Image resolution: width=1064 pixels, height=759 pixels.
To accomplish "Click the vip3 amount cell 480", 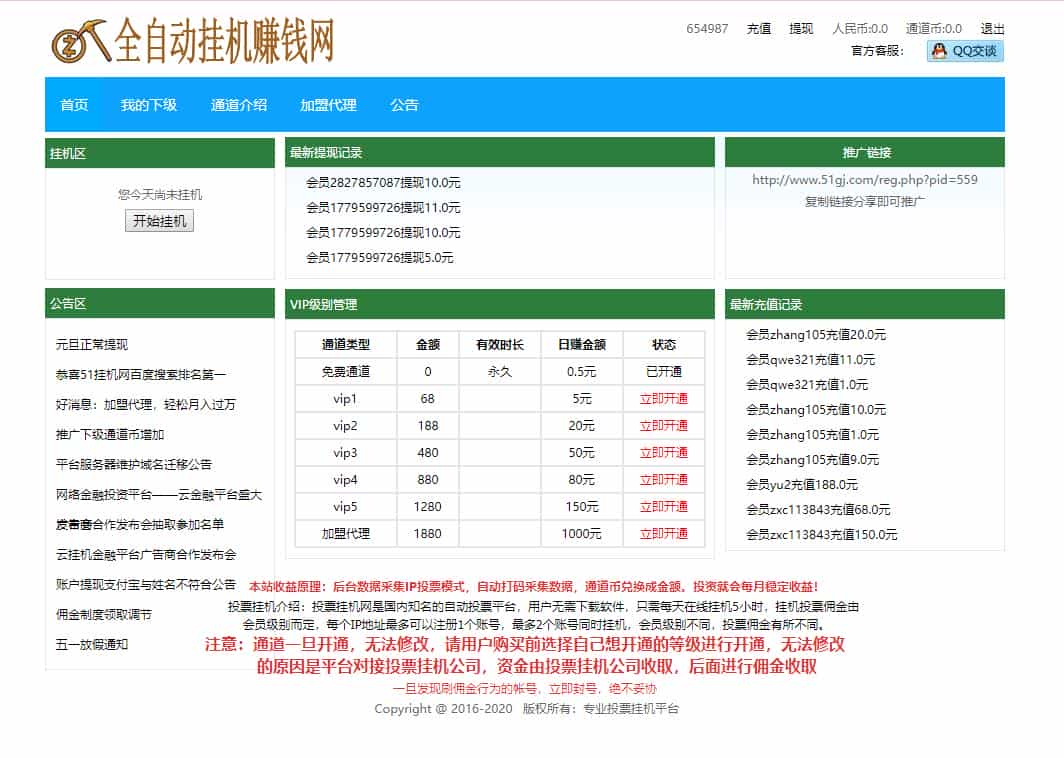I will (428, 452).
